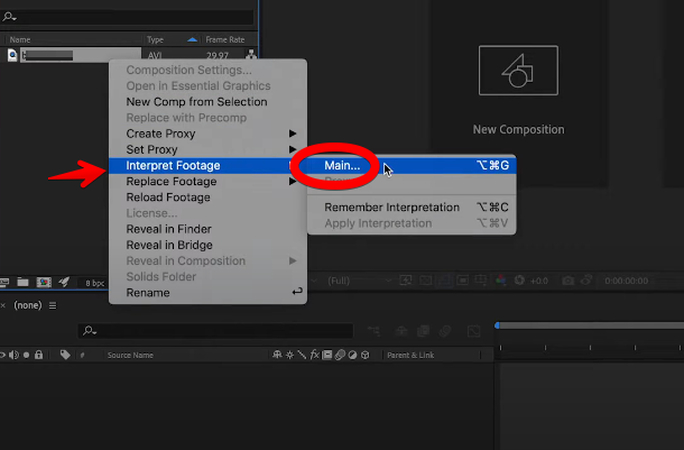Click the Region of Interest icon
Screen dimensions: 684x450
tap(462, 280)
